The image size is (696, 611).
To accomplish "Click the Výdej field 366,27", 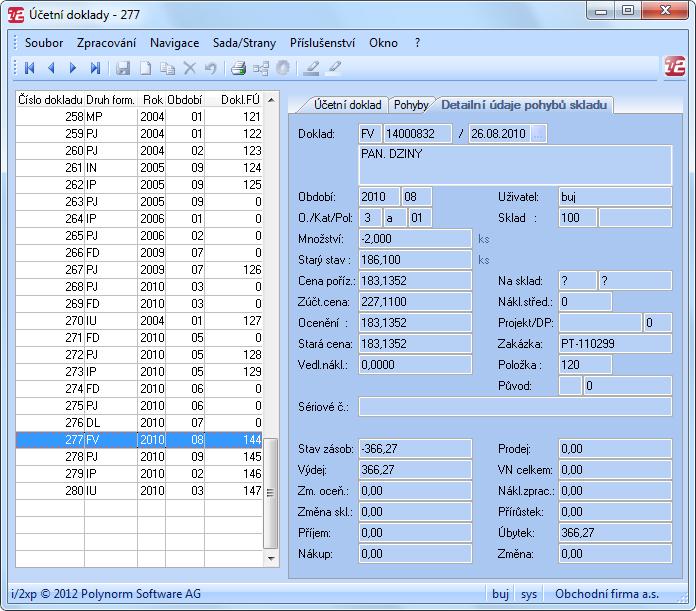I will pos(415,469).
